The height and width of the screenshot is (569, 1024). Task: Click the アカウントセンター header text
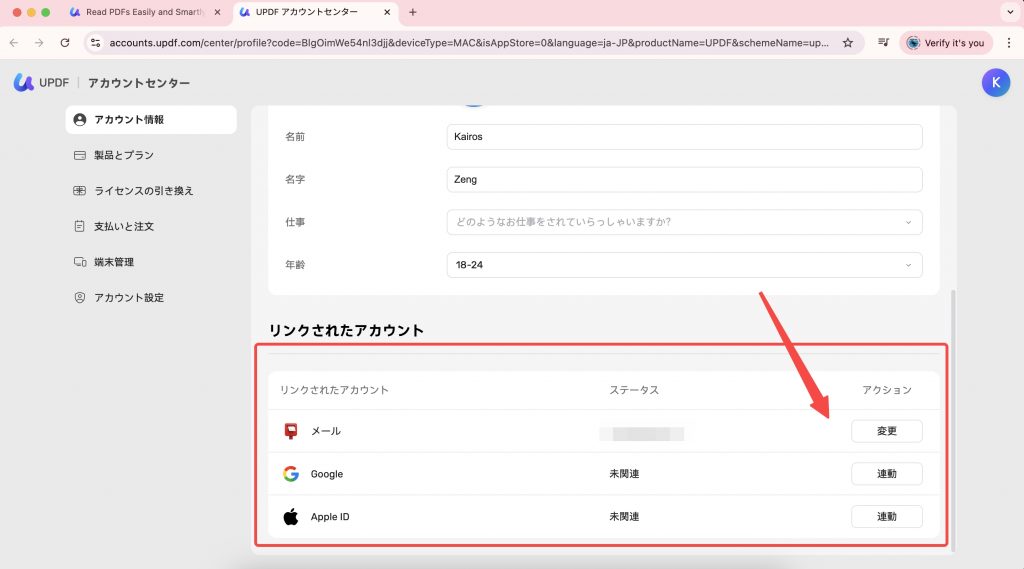pyautogui.click(x=139, y=83)
